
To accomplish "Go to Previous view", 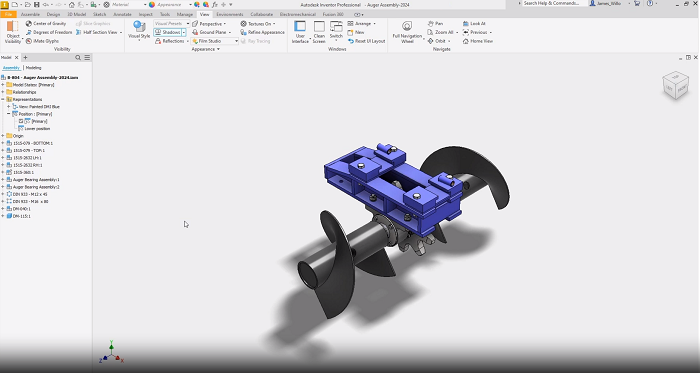I will click(x=475, y=32).
